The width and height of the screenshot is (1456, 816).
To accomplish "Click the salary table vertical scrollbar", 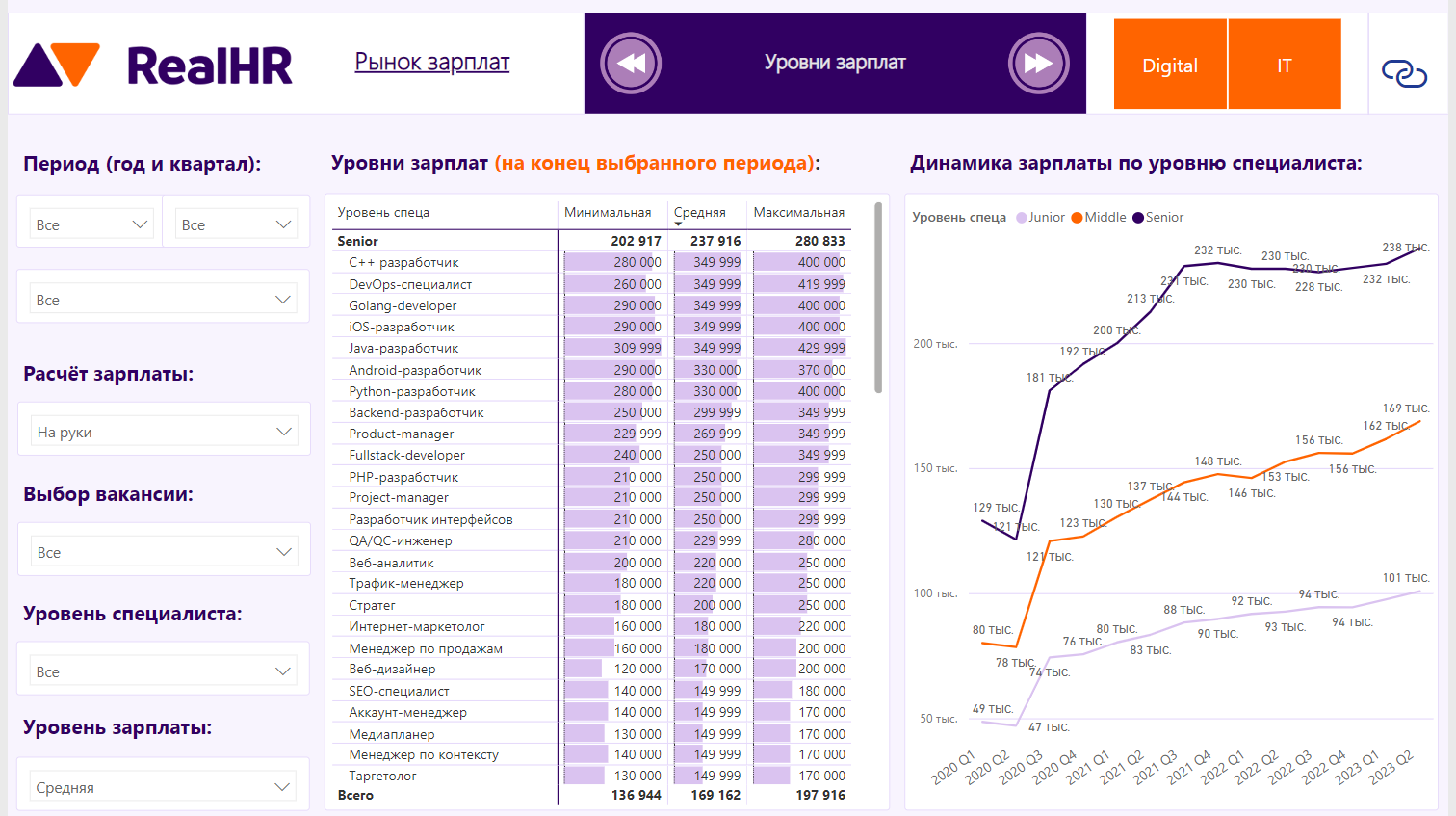I will coord(878,297).
